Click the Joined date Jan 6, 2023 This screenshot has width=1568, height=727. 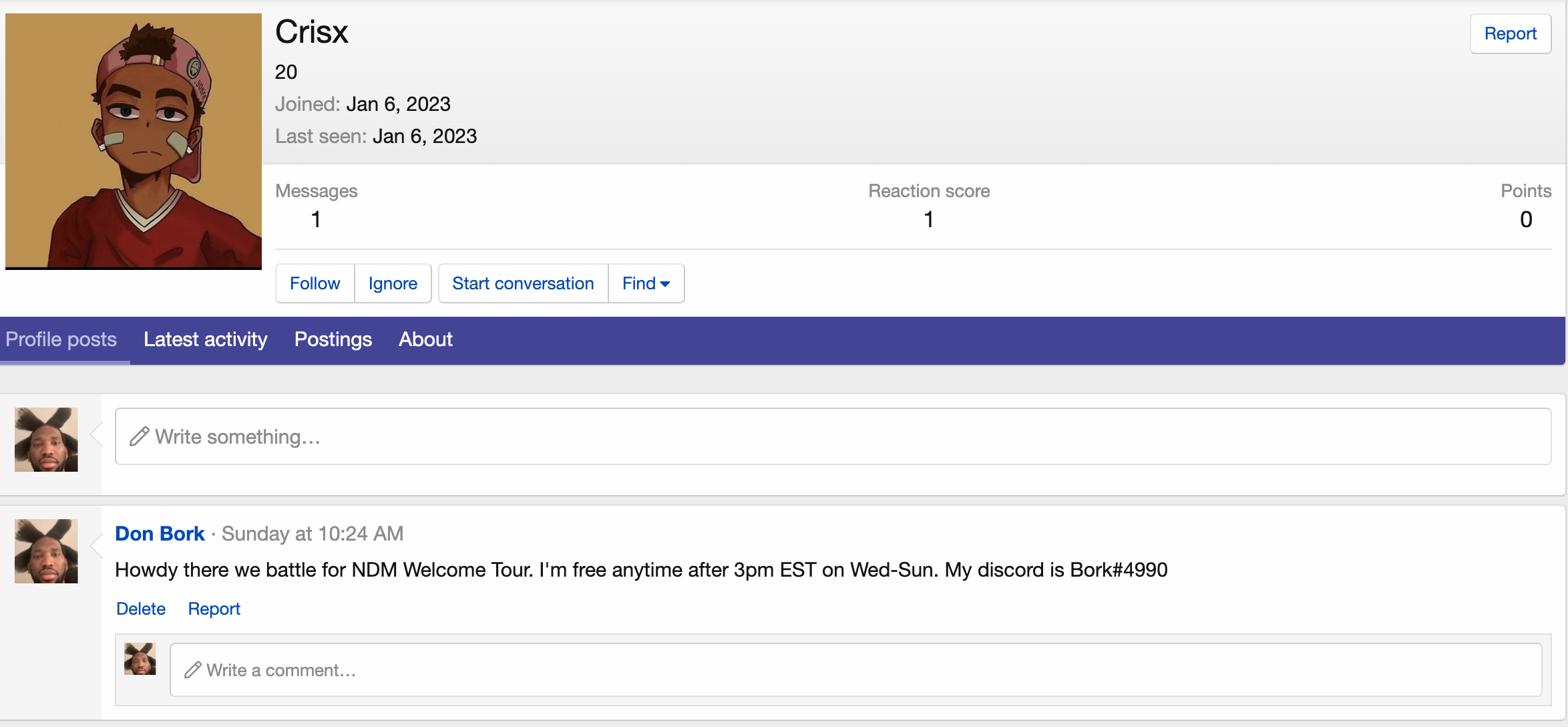(398, 104)
